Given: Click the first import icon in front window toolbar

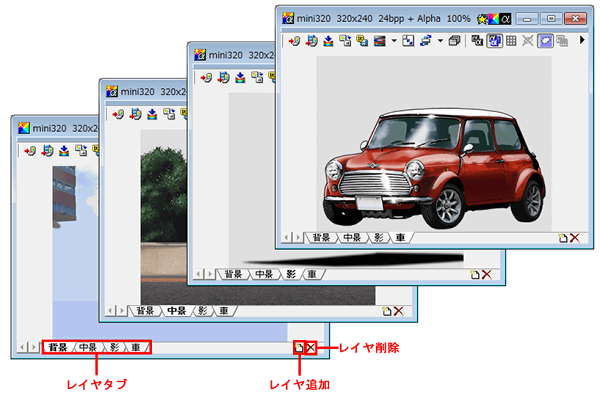Looking at the screenshot, I should (x=294, y=41).
